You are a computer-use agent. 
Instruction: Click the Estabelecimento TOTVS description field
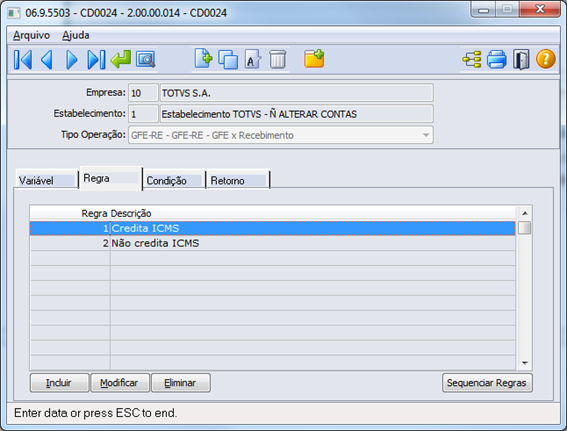tap(297, 114)
